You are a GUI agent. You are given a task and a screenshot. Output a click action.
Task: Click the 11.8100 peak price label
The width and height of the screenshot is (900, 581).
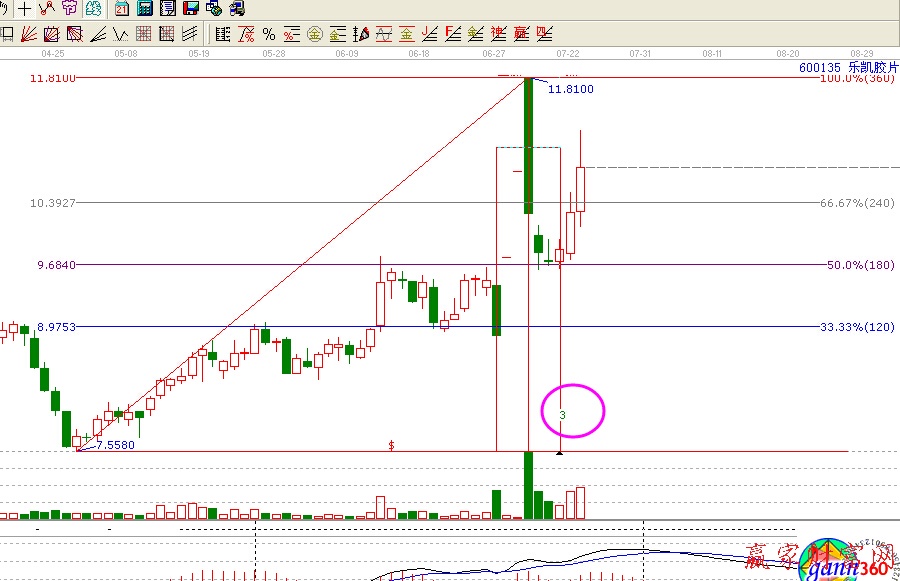coord(570,89)
